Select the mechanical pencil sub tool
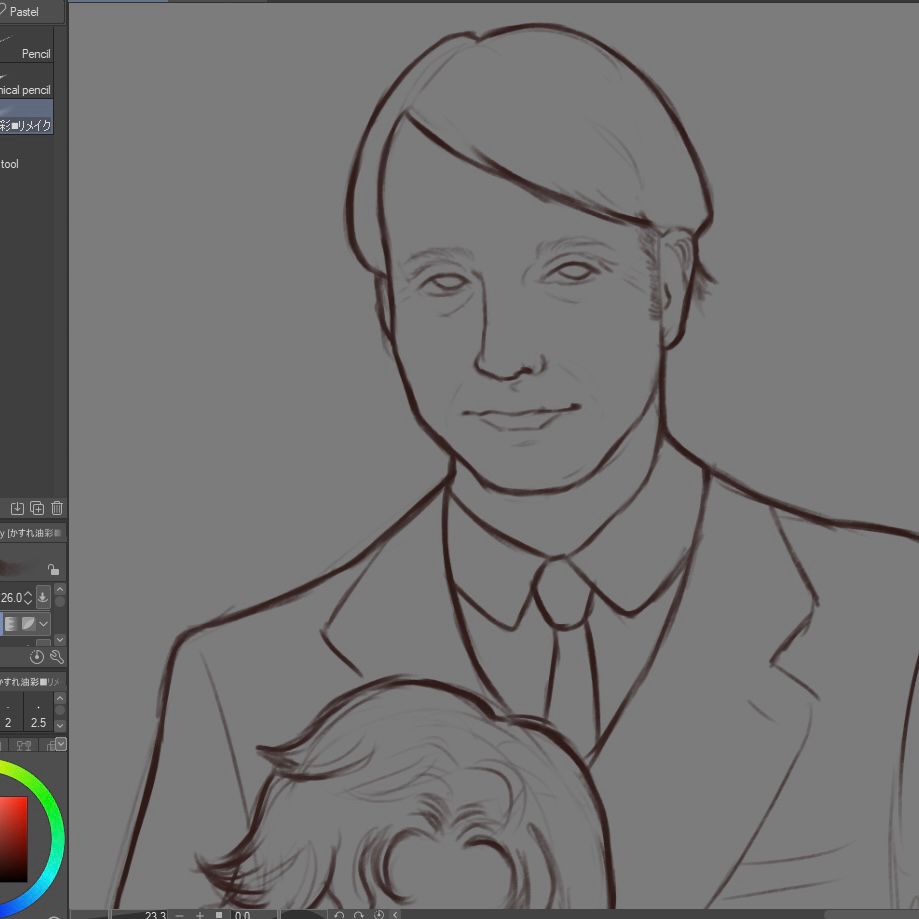919x919 pixels. [x=26, y=81]
